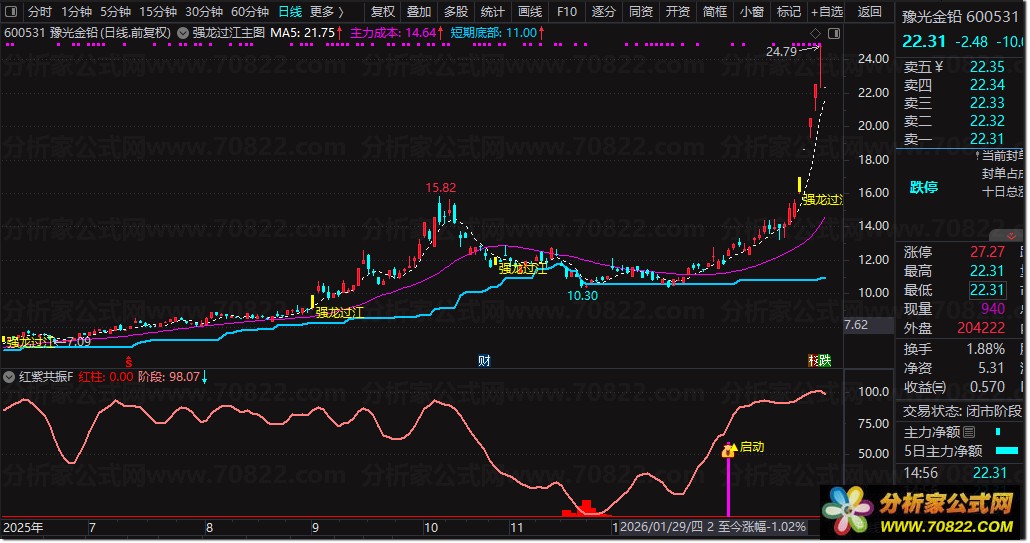This screenshot has width=1030, height=543.
Task: Click the red S marker under chart
Action: pos(129,361)
